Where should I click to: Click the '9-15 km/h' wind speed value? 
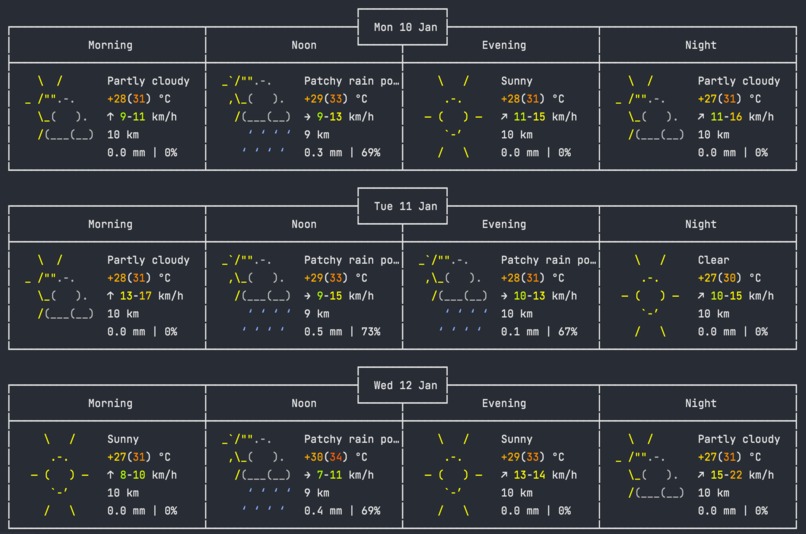[x=345, y=296]
